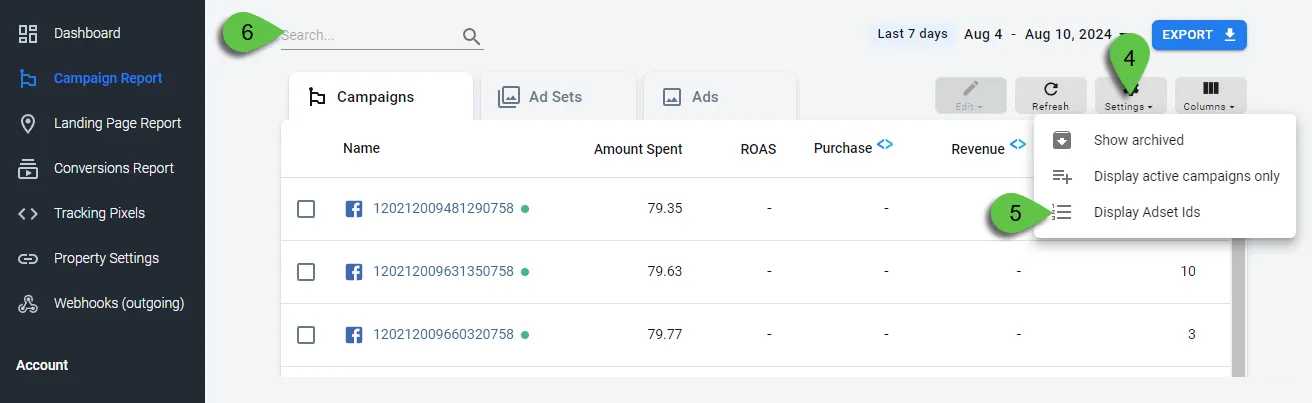Viewport: 1312px width, 403px height.
Task: Open the Dashboard sidebar icon
Action: coord(28,34)
